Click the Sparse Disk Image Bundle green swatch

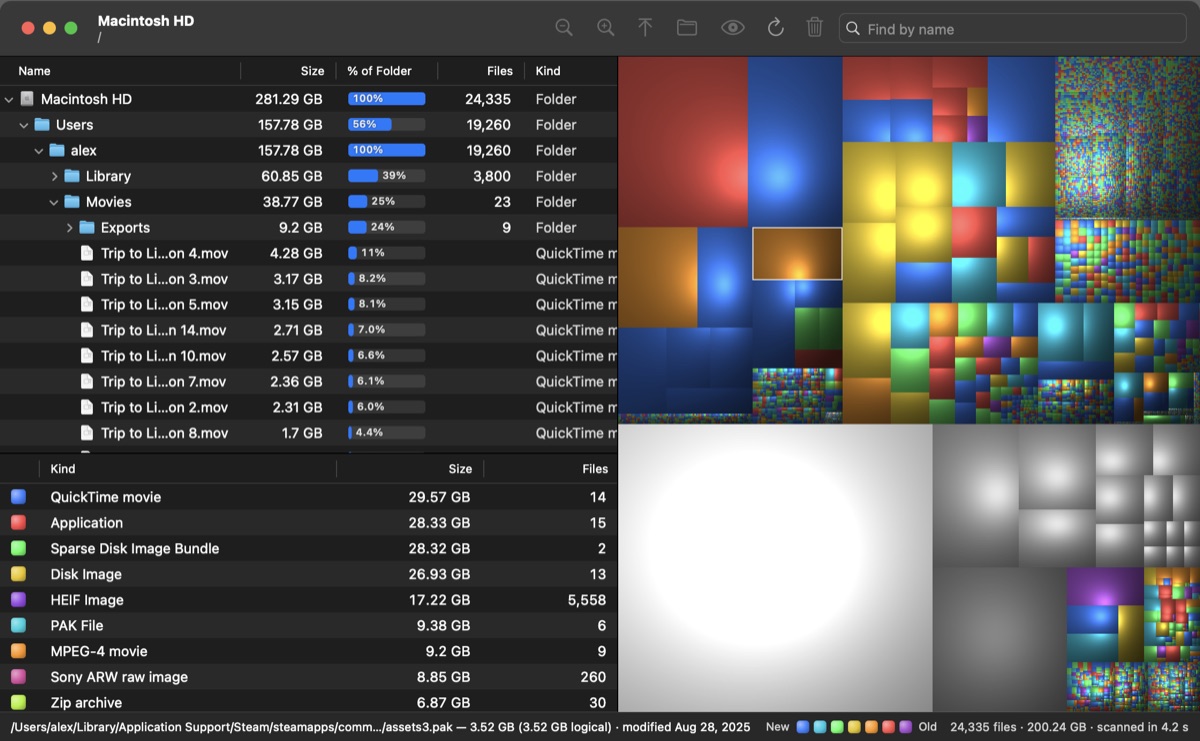[18, 548]
